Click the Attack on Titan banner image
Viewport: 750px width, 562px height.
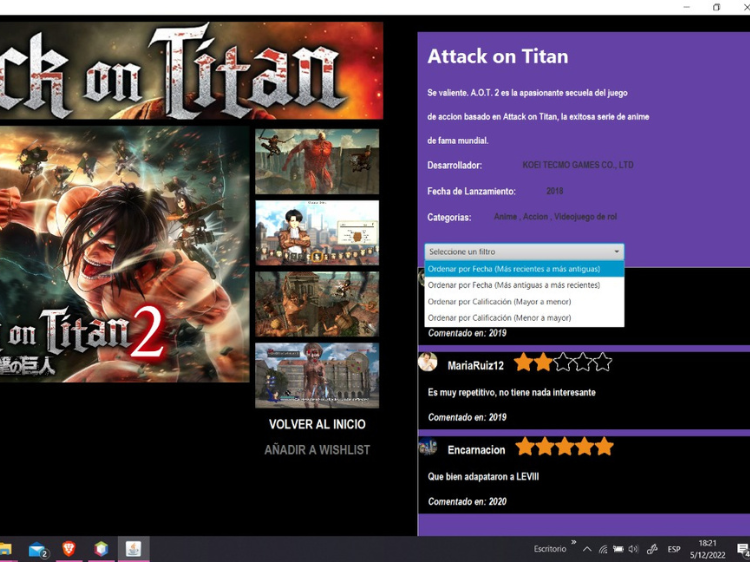191,70
